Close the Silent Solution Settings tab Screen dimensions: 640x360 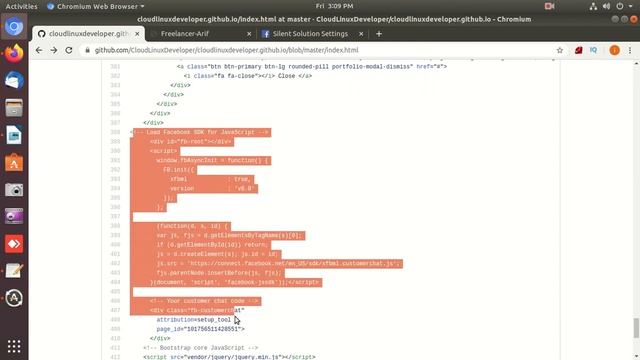[x=361, y=34]
